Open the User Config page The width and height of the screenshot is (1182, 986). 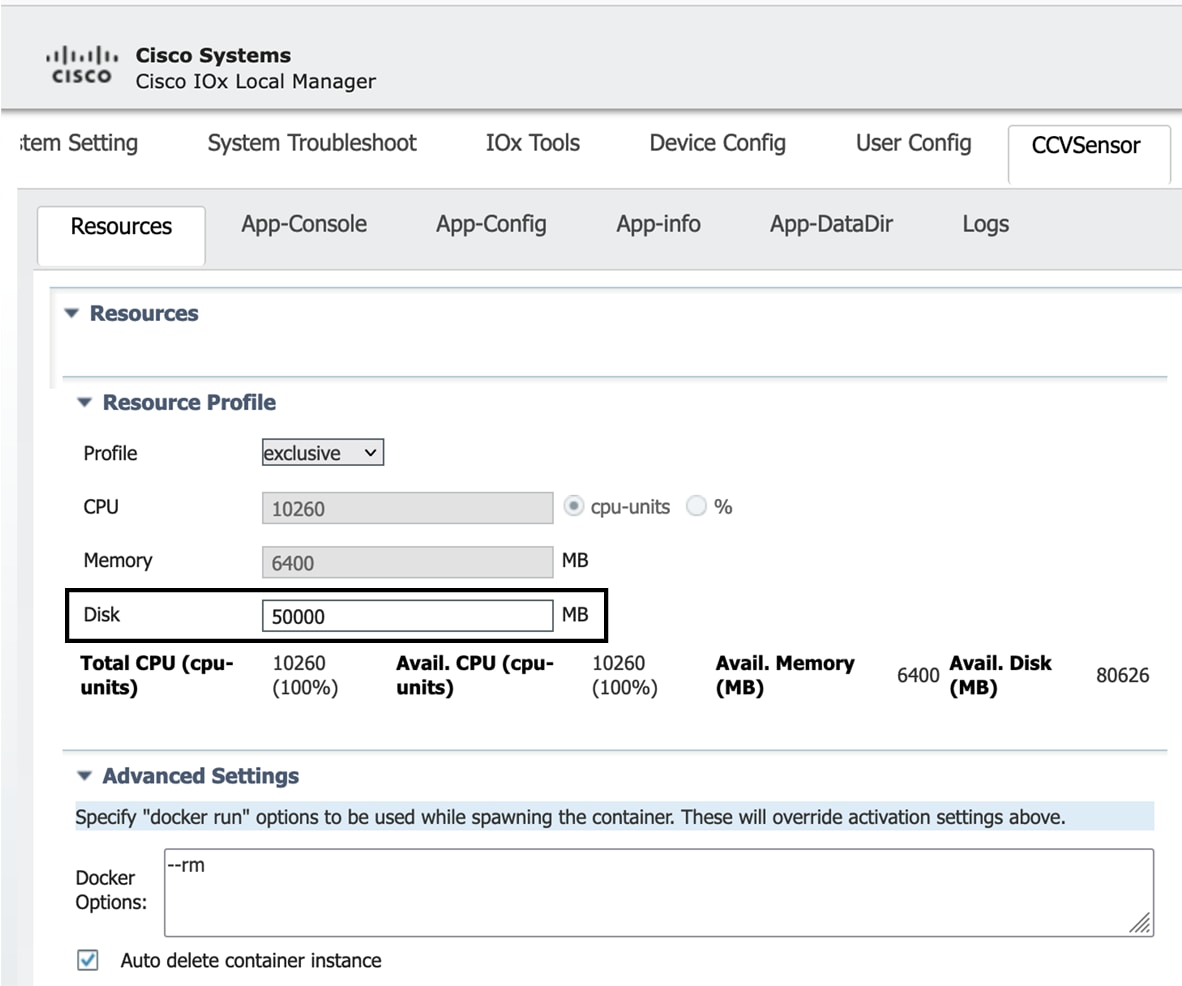click(912, 143)
